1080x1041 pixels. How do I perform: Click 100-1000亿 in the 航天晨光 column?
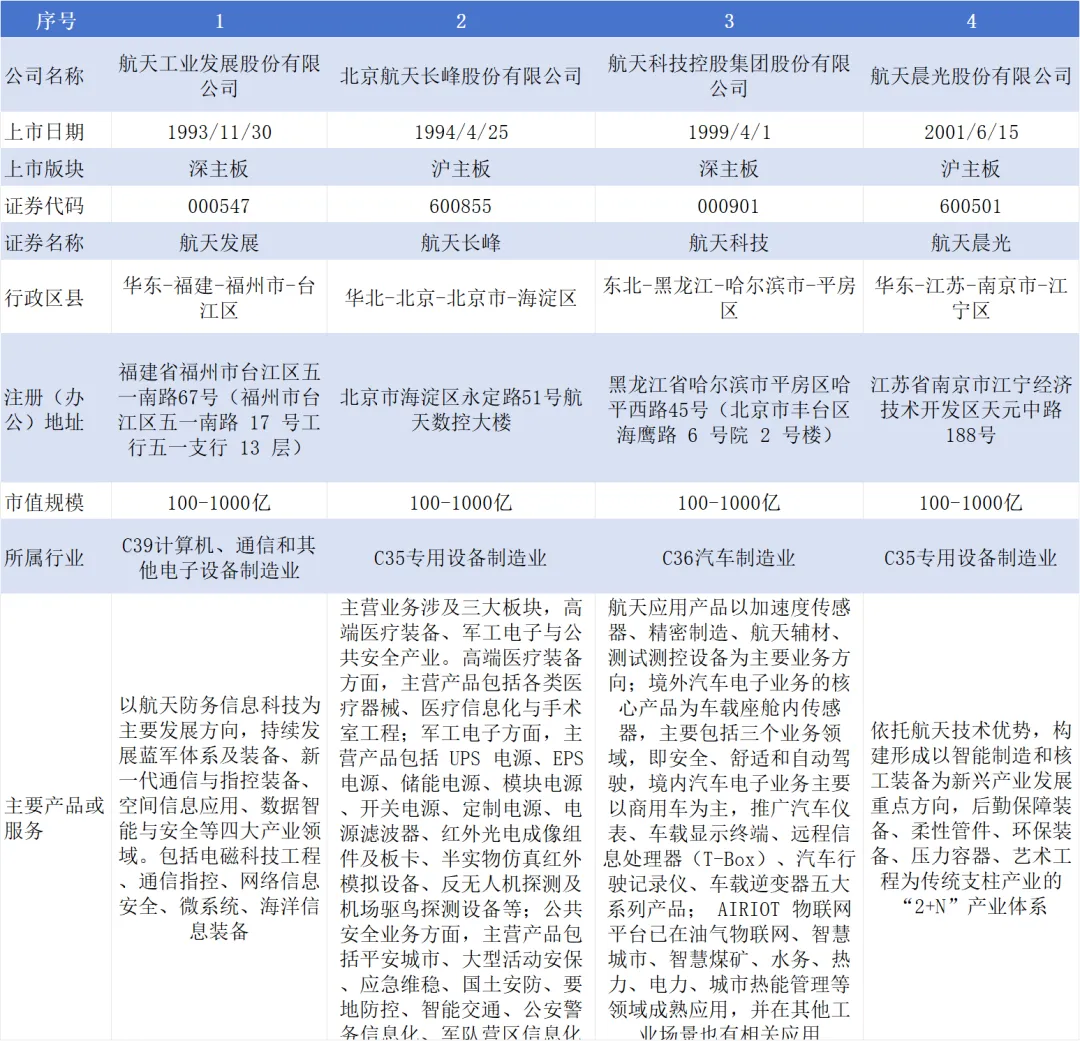[971, 502]
